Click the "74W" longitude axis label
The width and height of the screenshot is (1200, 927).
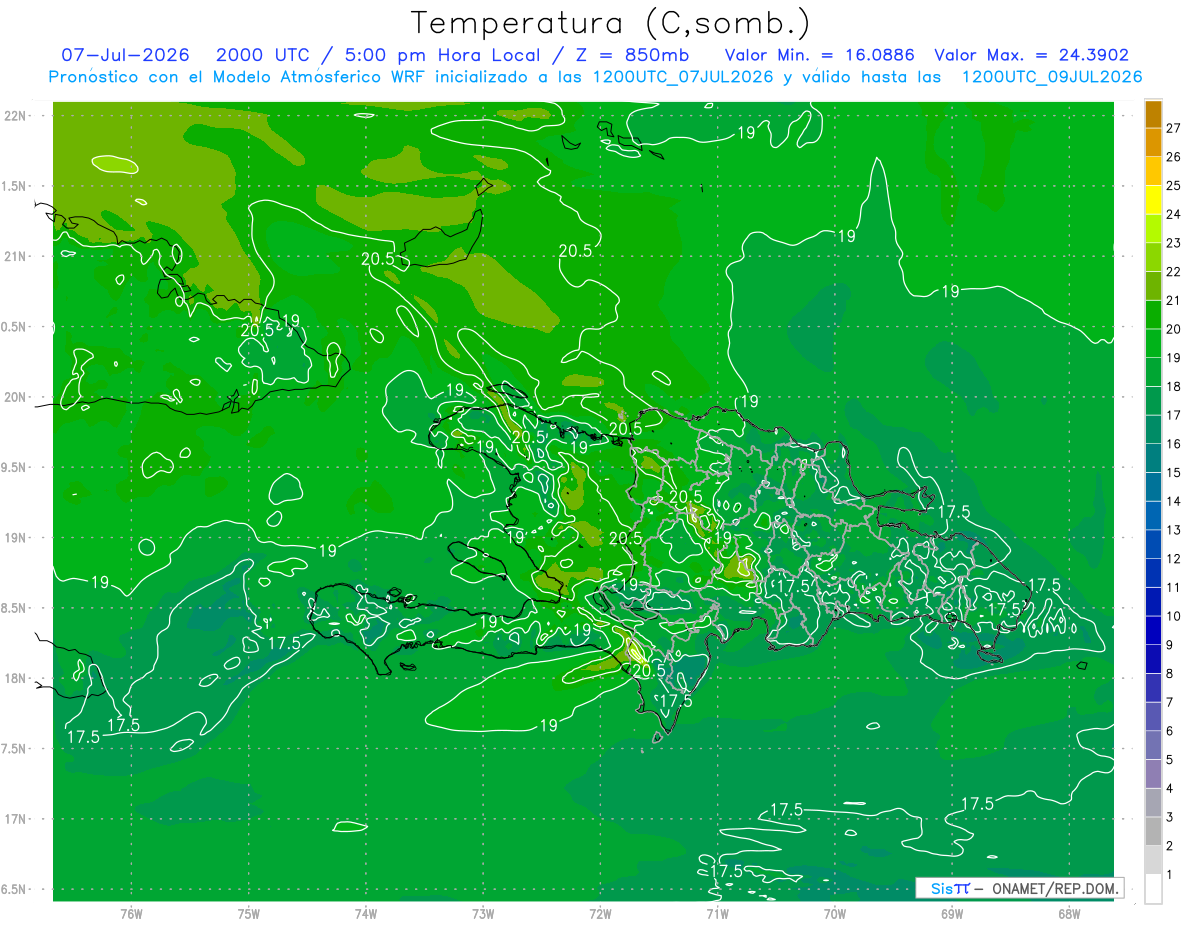(366, 915)
